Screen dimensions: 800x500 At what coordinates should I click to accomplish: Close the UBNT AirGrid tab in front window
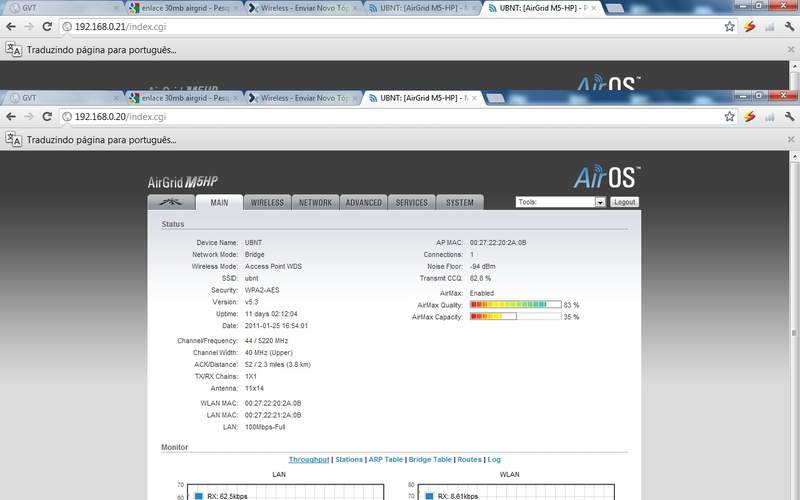474,98
